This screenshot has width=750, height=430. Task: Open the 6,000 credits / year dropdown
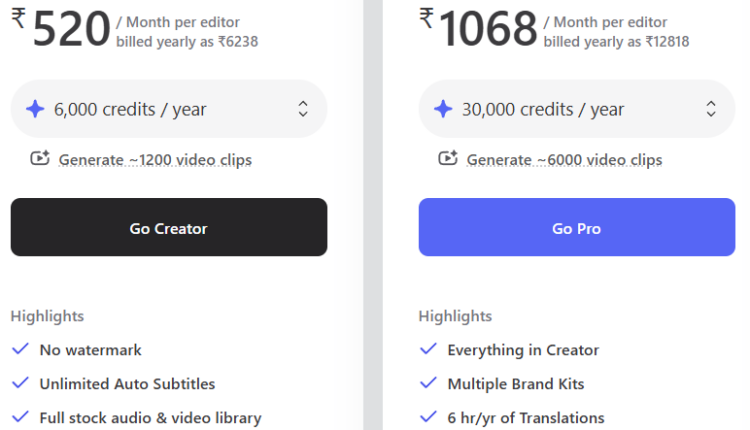click(168, 109)
